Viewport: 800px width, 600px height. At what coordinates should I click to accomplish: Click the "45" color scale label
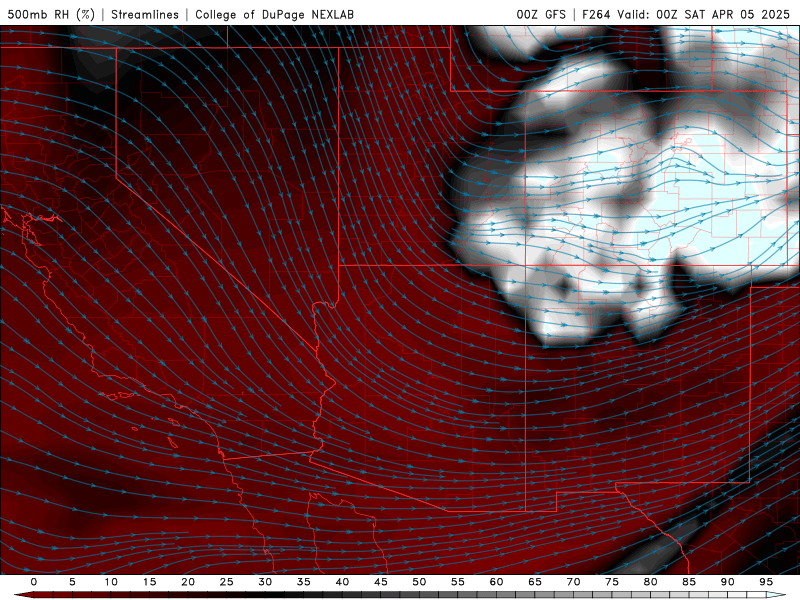tap(381, 582)
